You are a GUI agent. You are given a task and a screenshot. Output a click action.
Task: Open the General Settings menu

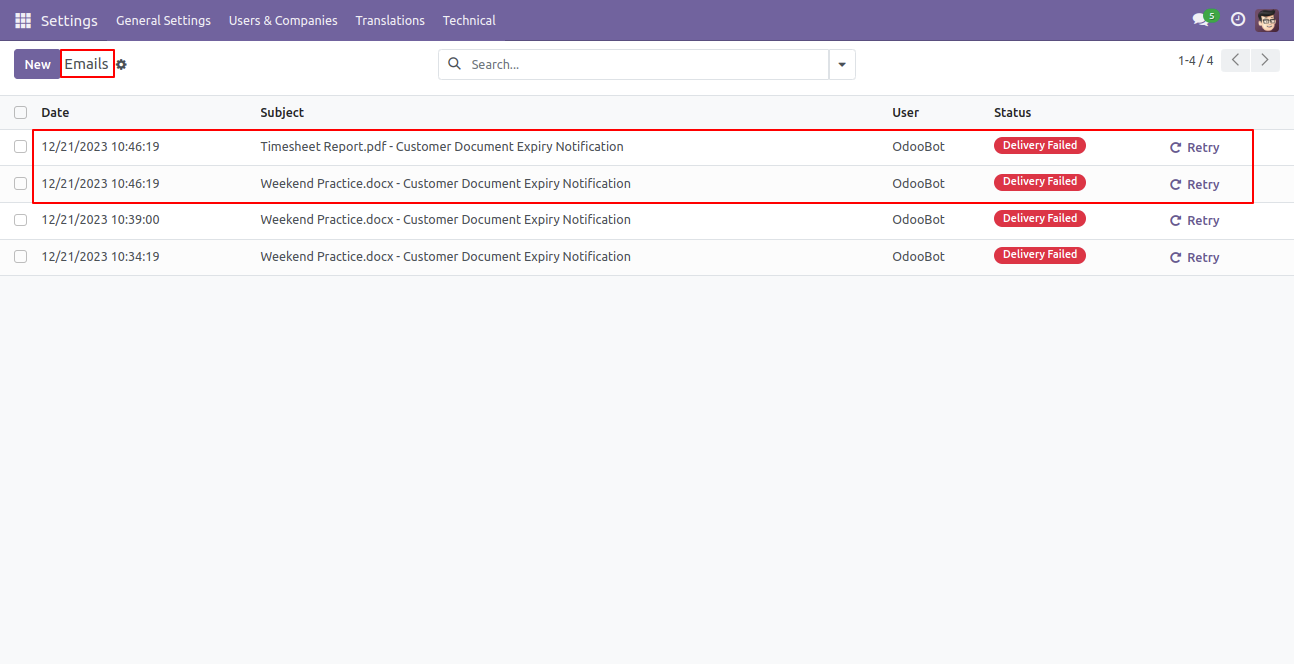[163, 20]
